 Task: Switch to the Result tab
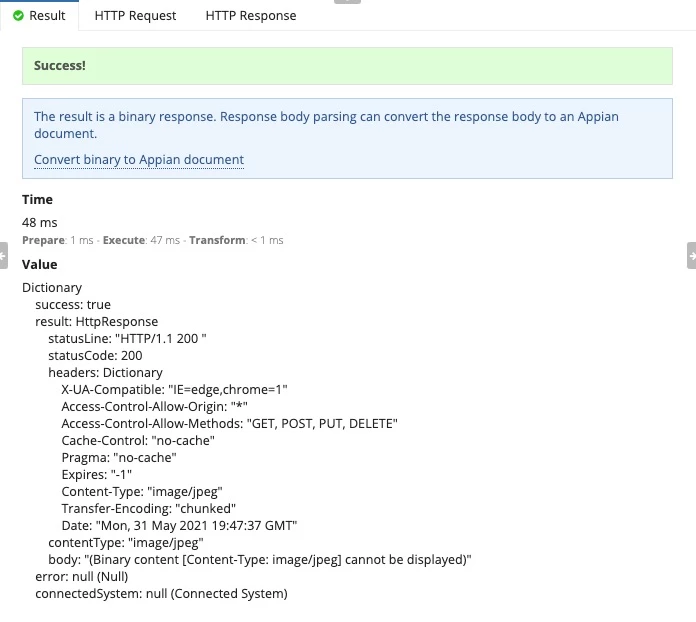[40, 16]
